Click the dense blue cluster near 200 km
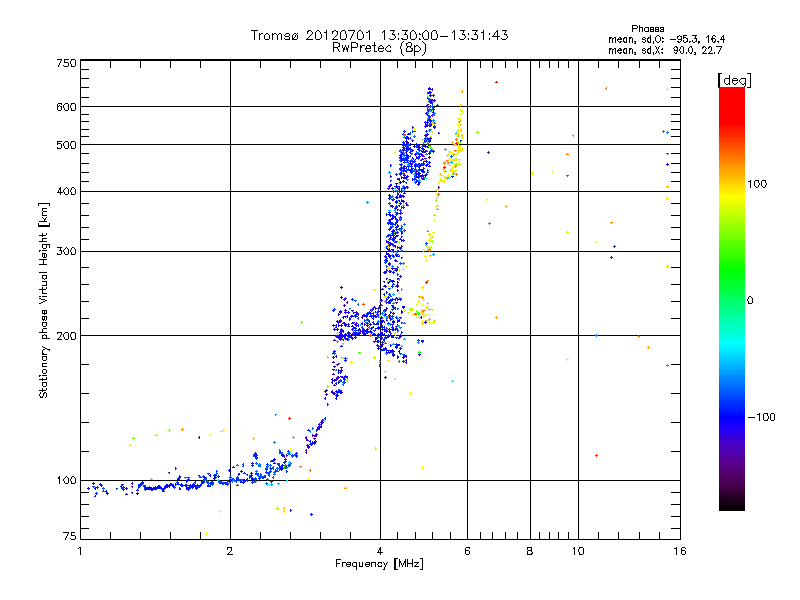Viewport: 800px width, 600px height. pos(357,324)
